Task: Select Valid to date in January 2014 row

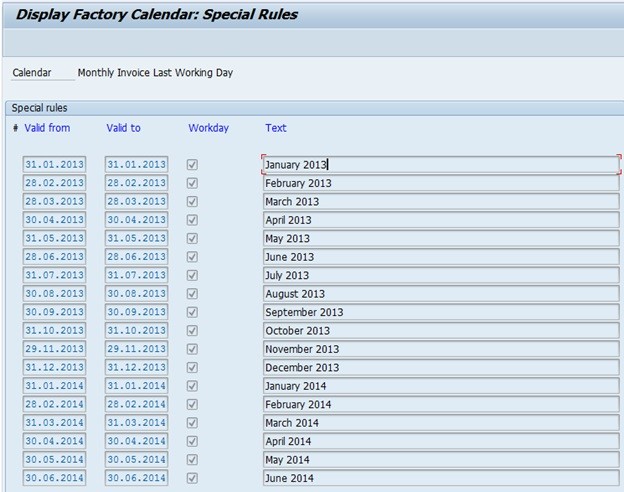Action: 136,386
